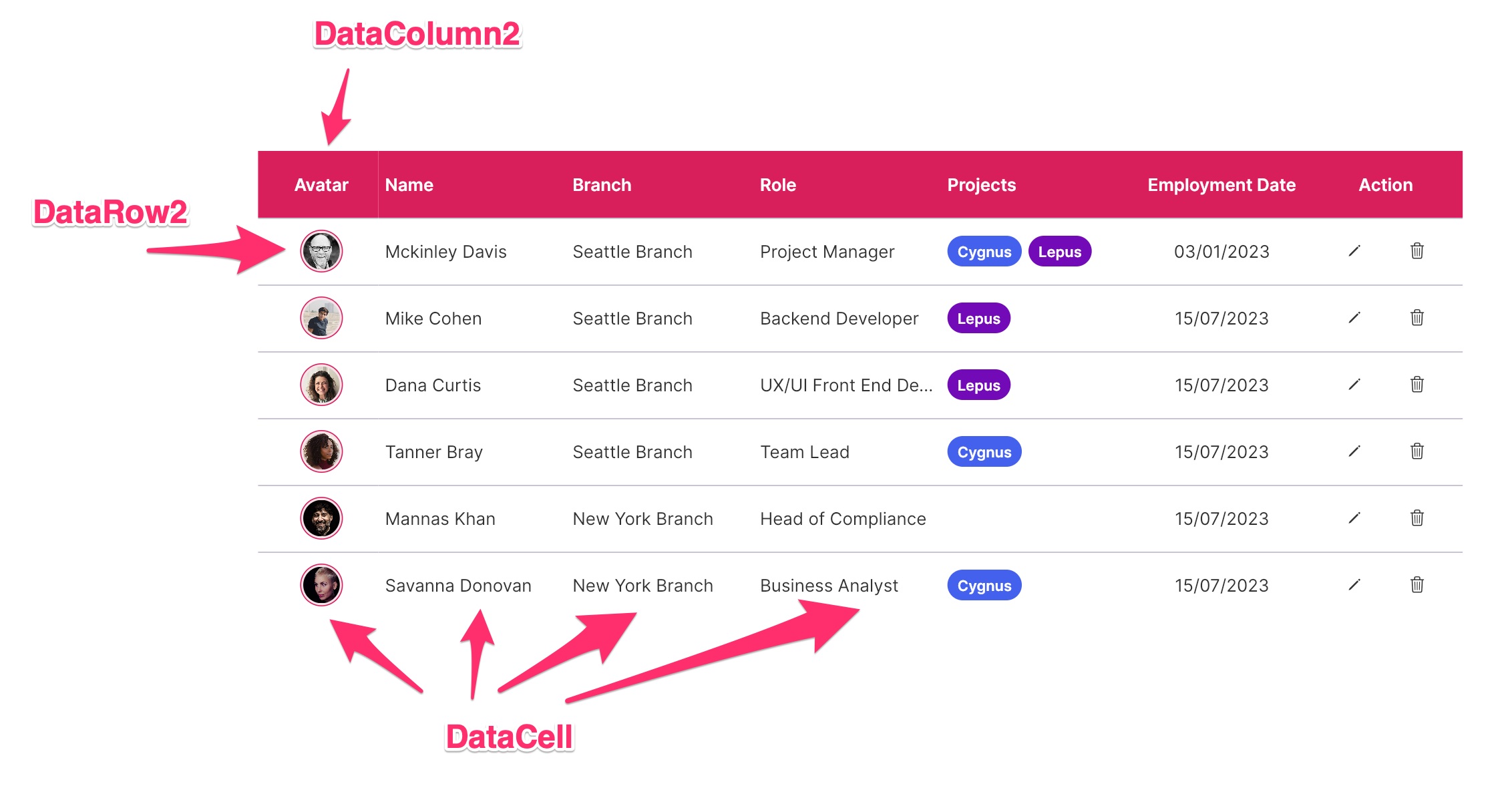Edit the Tanner Bray entry

click(x=1354, y=451)
